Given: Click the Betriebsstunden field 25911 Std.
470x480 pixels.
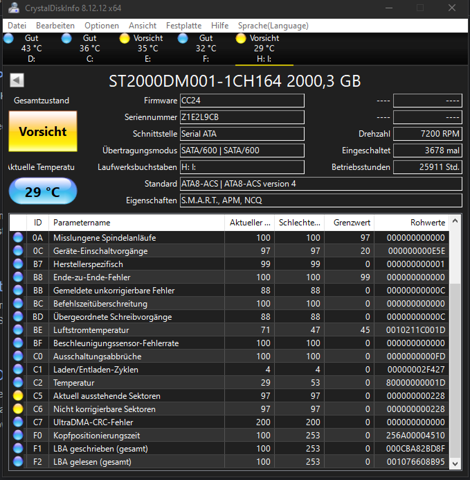Looking at the screenshot, I should (x=428, y=167).
